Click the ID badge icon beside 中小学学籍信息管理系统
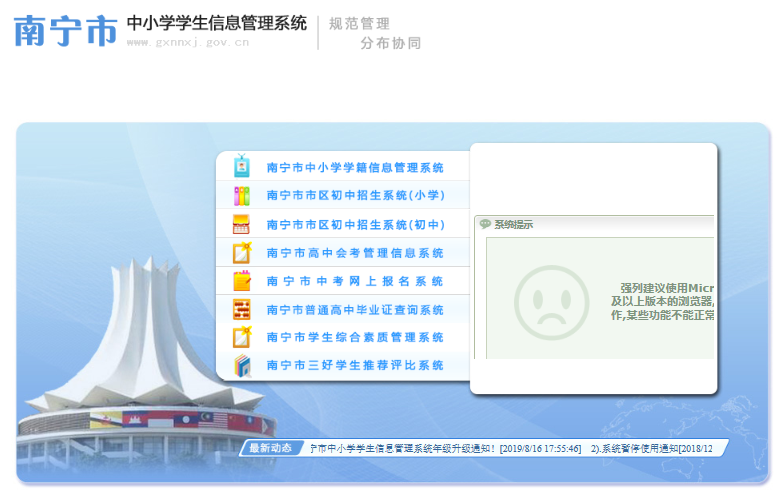 241,167
